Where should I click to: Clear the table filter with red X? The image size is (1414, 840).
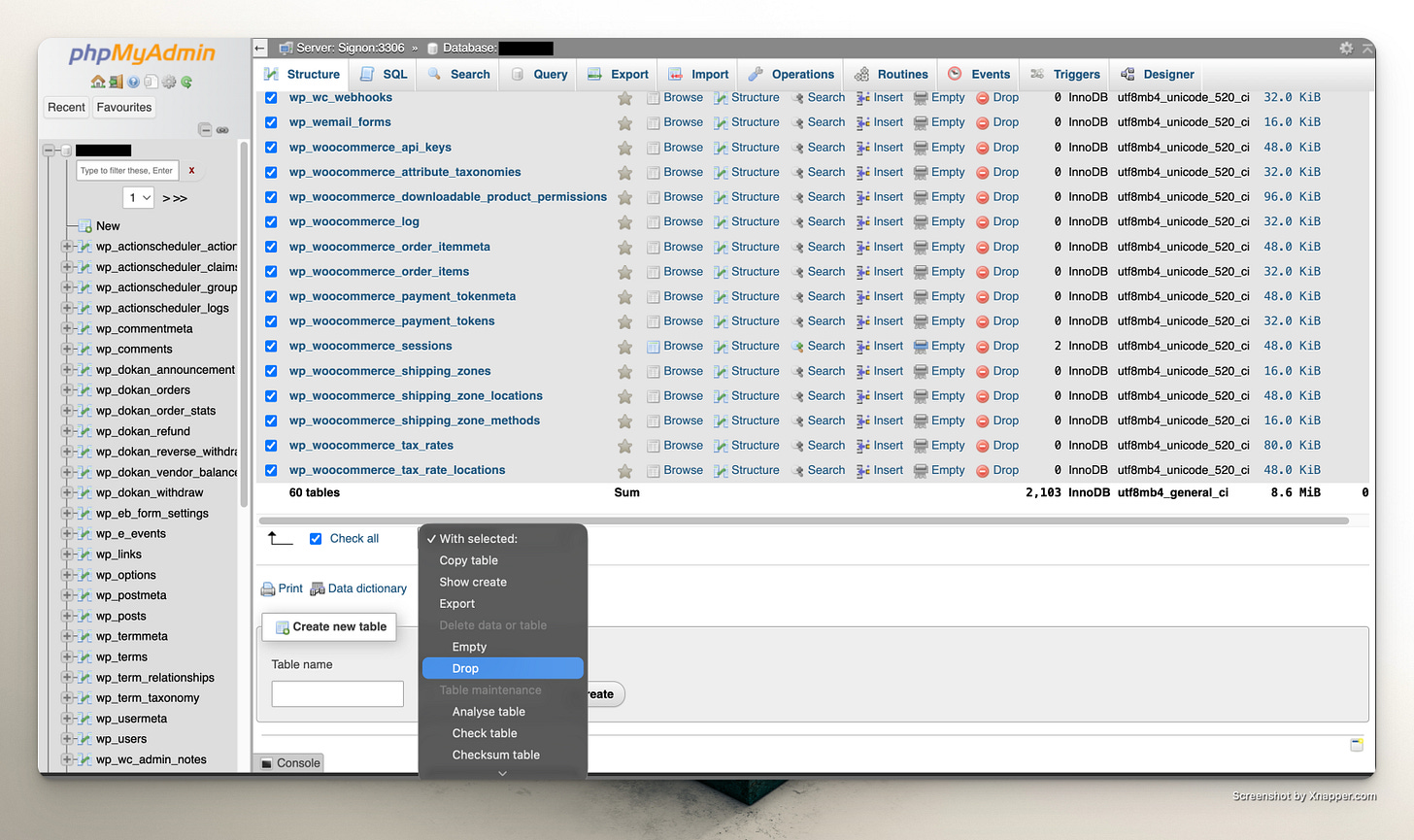pyautogui.click(x=191, y=170)
